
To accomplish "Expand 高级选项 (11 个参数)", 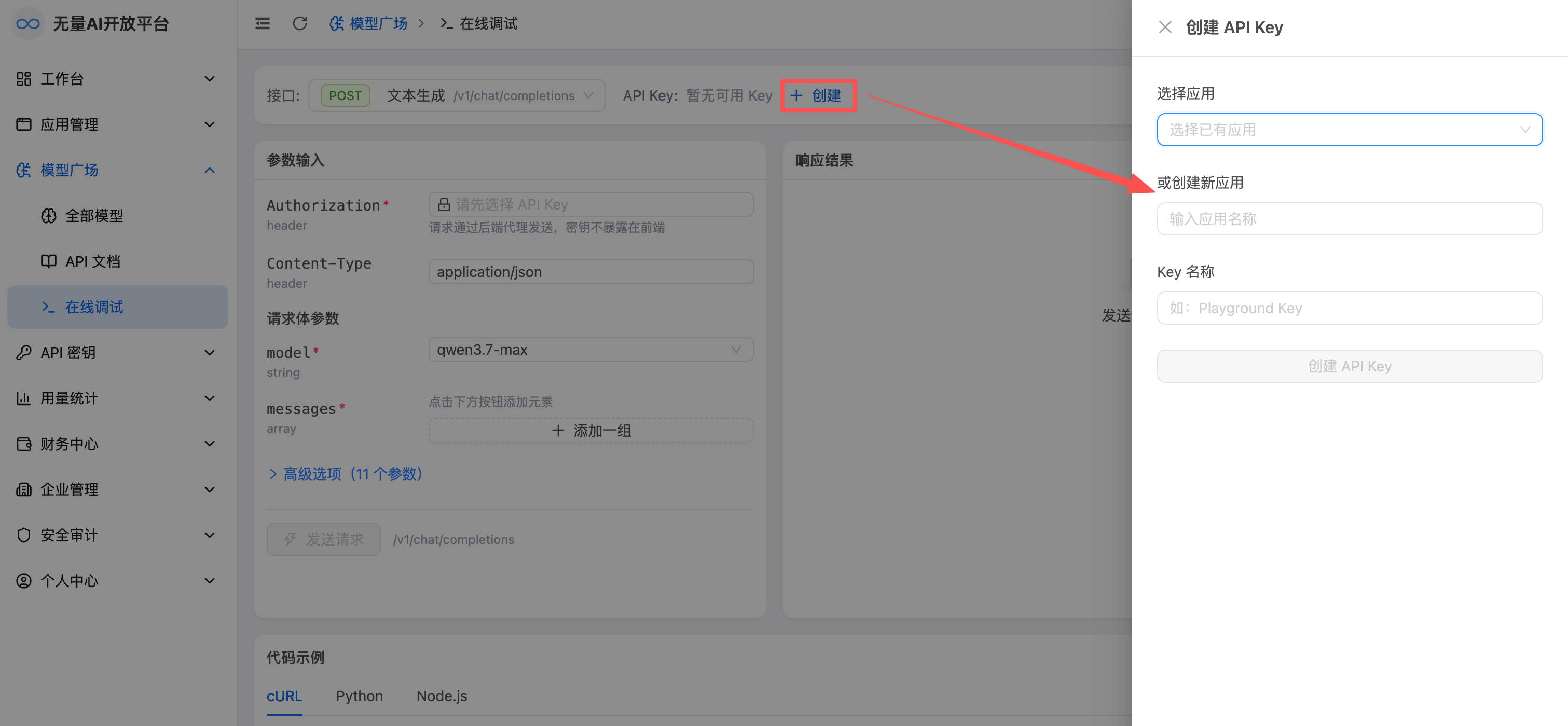I will point(346,473).
